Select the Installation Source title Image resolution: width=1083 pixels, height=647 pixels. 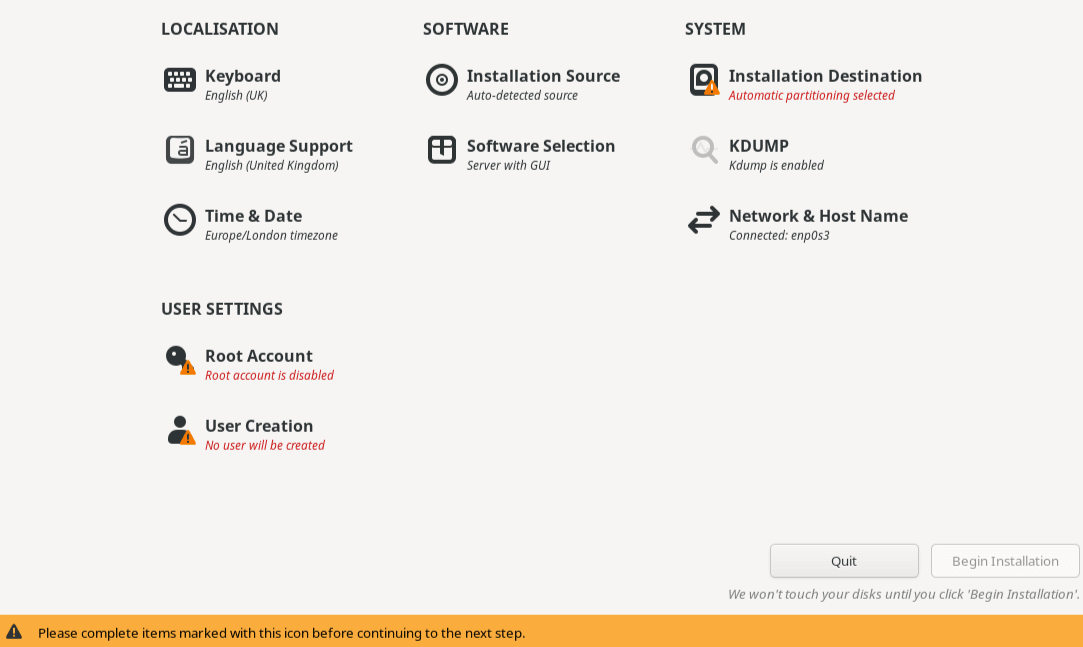(x=543, y=76)
